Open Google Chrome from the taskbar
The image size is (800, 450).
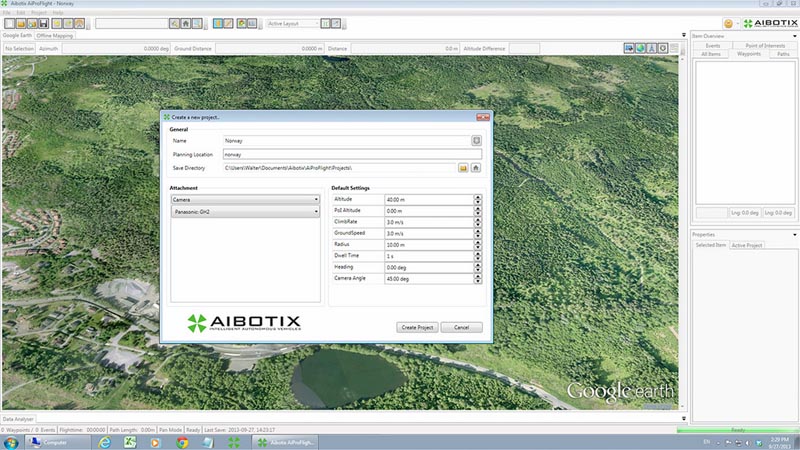coord(182,442)
